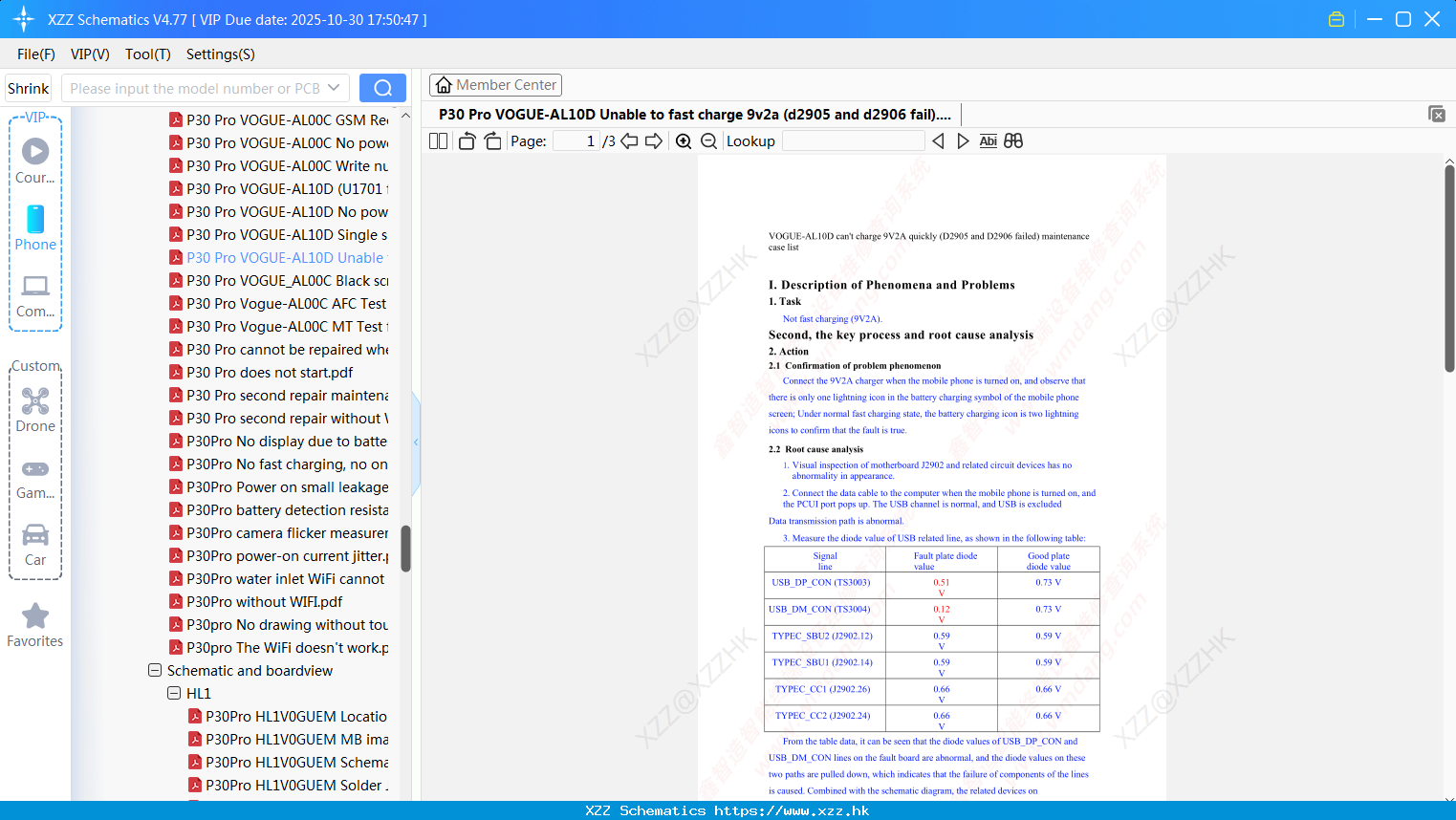1456x820 pixels.
Task: Zoom out of the document
Action: point(708,141)
